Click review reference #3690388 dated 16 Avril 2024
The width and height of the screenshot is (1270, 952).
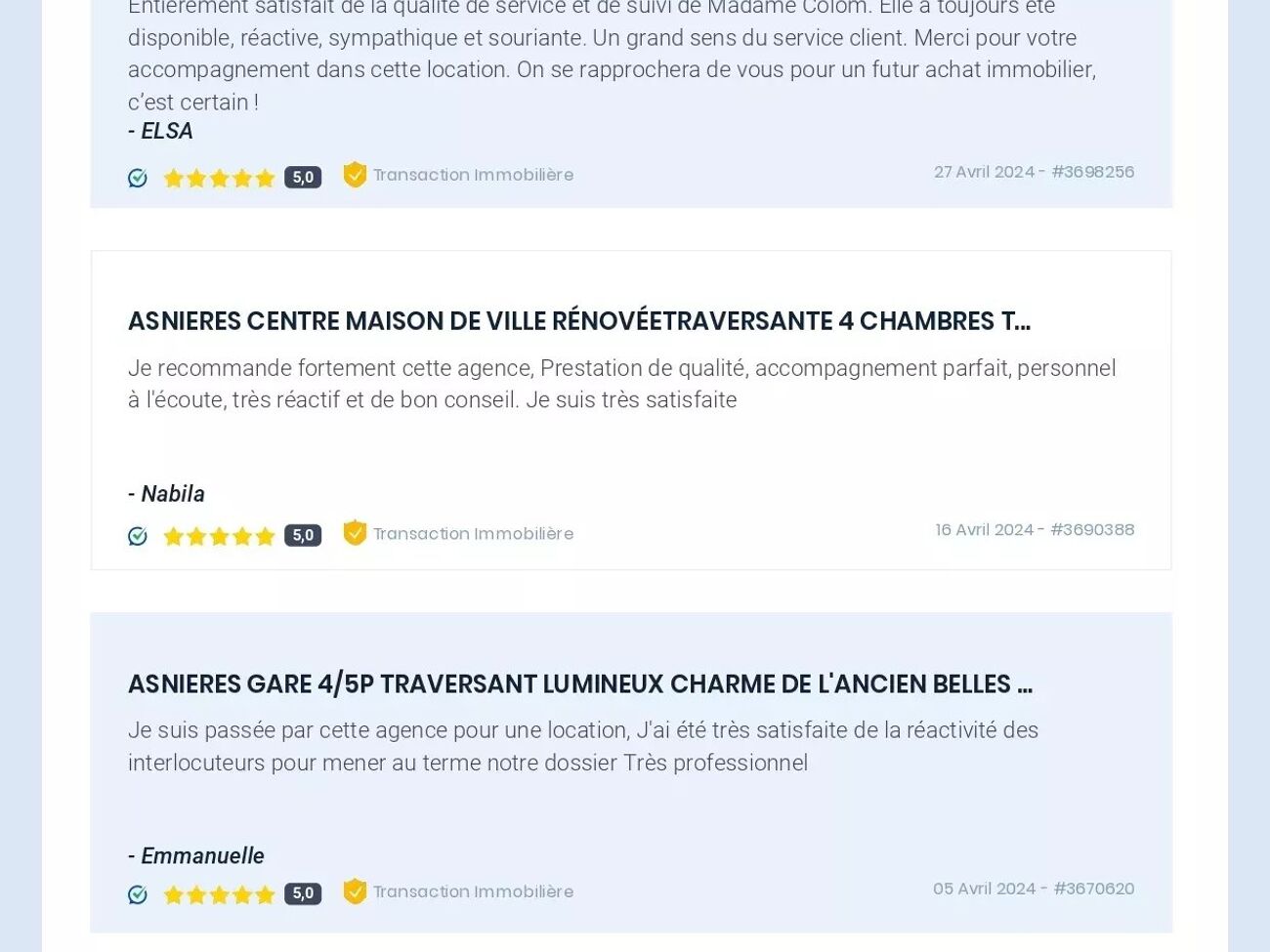tap(1035, 530)
